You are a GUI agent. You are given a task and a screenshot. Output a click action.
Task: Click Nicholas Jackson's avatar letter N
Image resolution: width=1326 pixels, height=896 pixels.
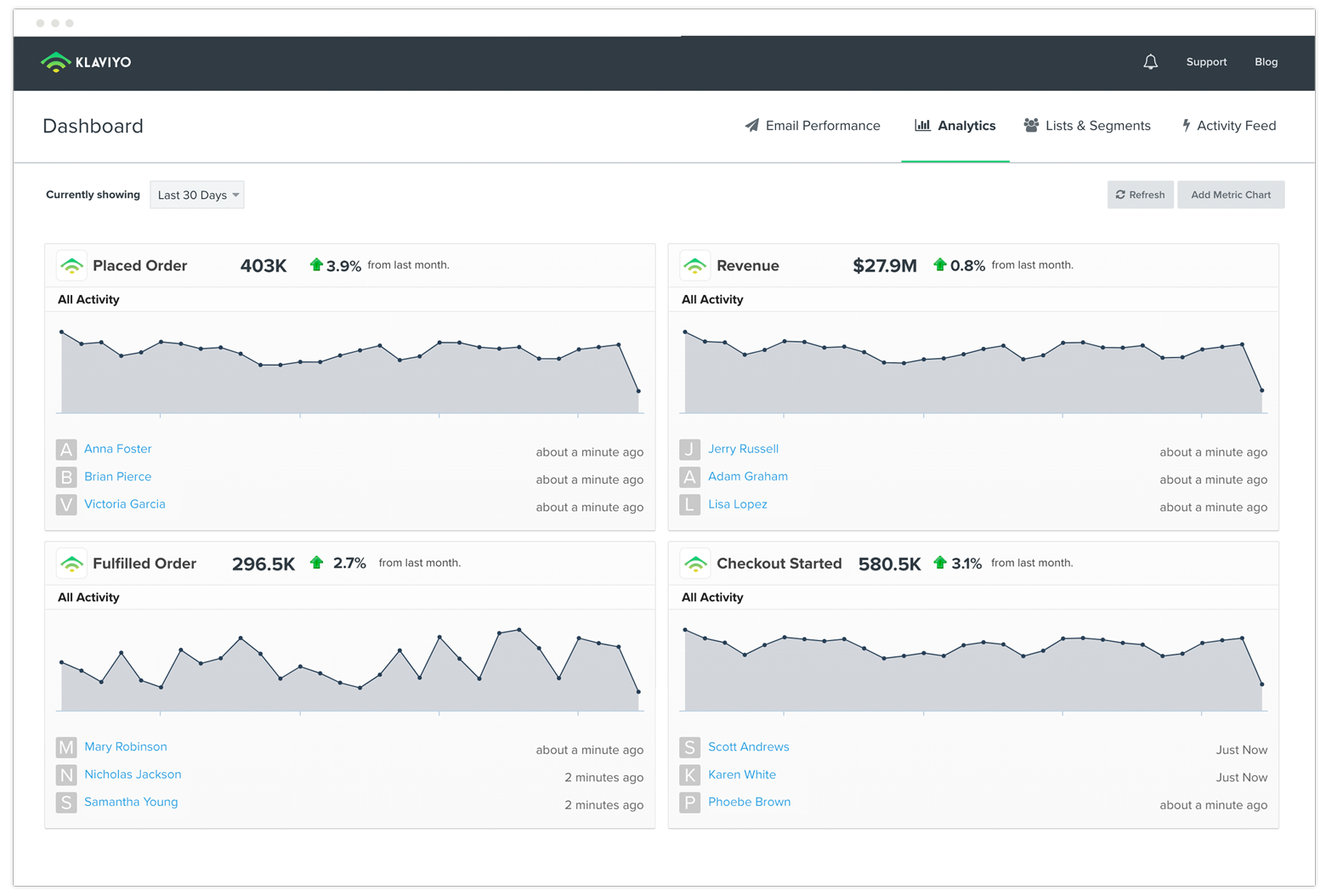66,775
